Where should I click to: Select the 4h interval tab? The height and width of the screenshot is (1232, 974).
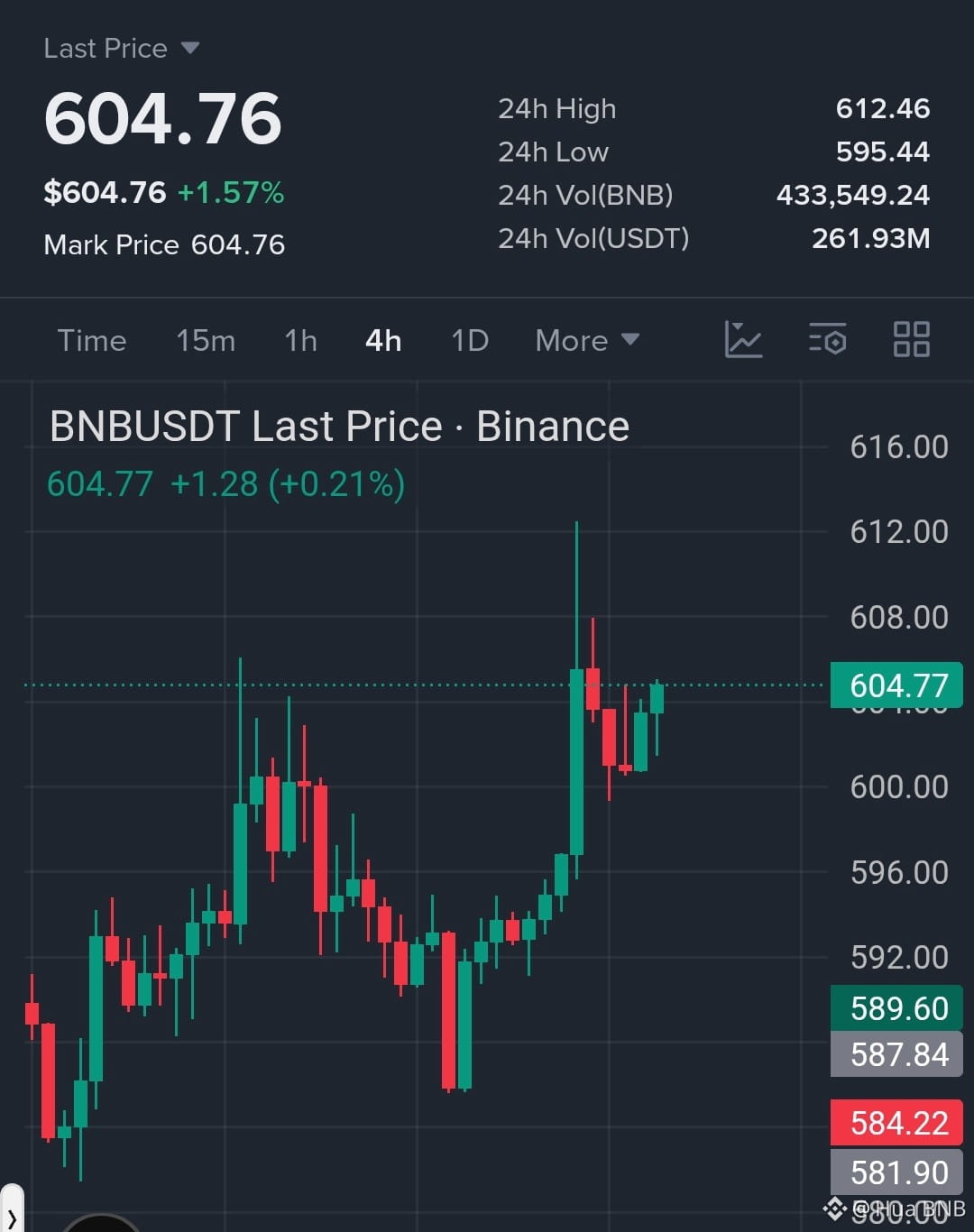tap(383, 340)
